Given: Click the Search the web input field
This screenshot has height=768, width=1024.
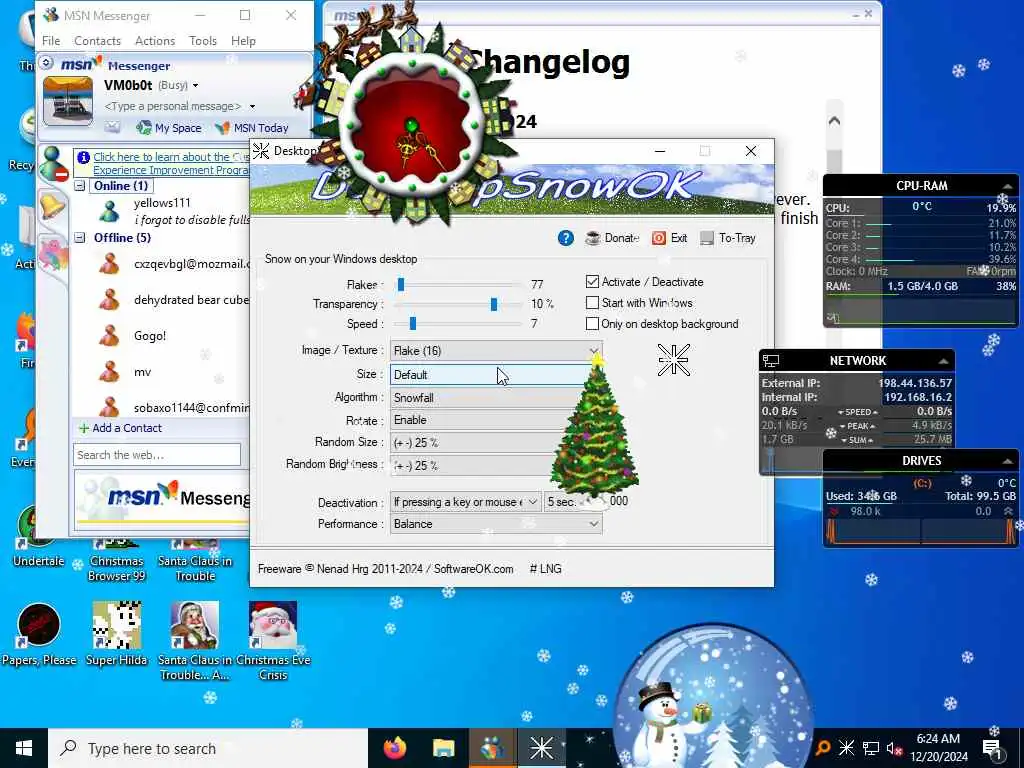Looking at the screenshot, I should pos(157,455).
